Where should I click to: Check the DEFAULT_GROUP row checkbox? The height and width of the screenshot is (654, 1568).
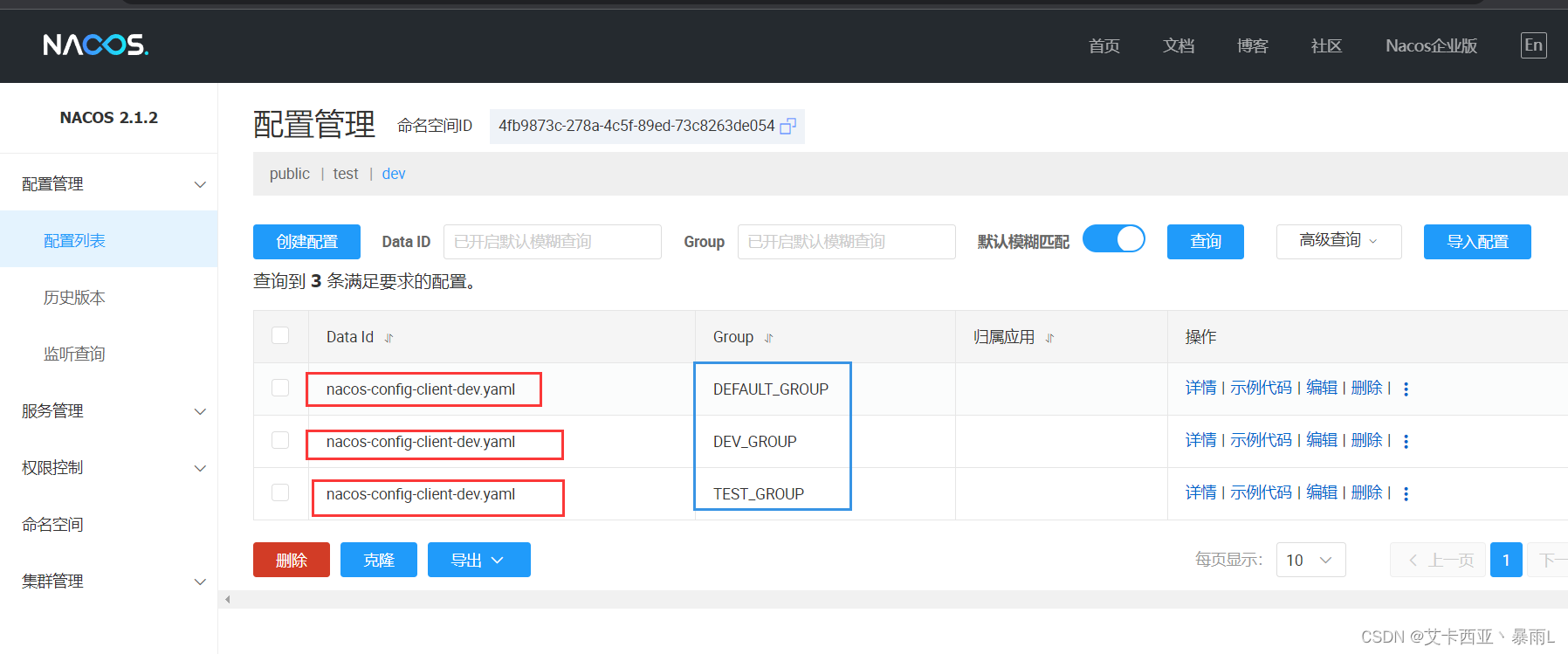280,388
